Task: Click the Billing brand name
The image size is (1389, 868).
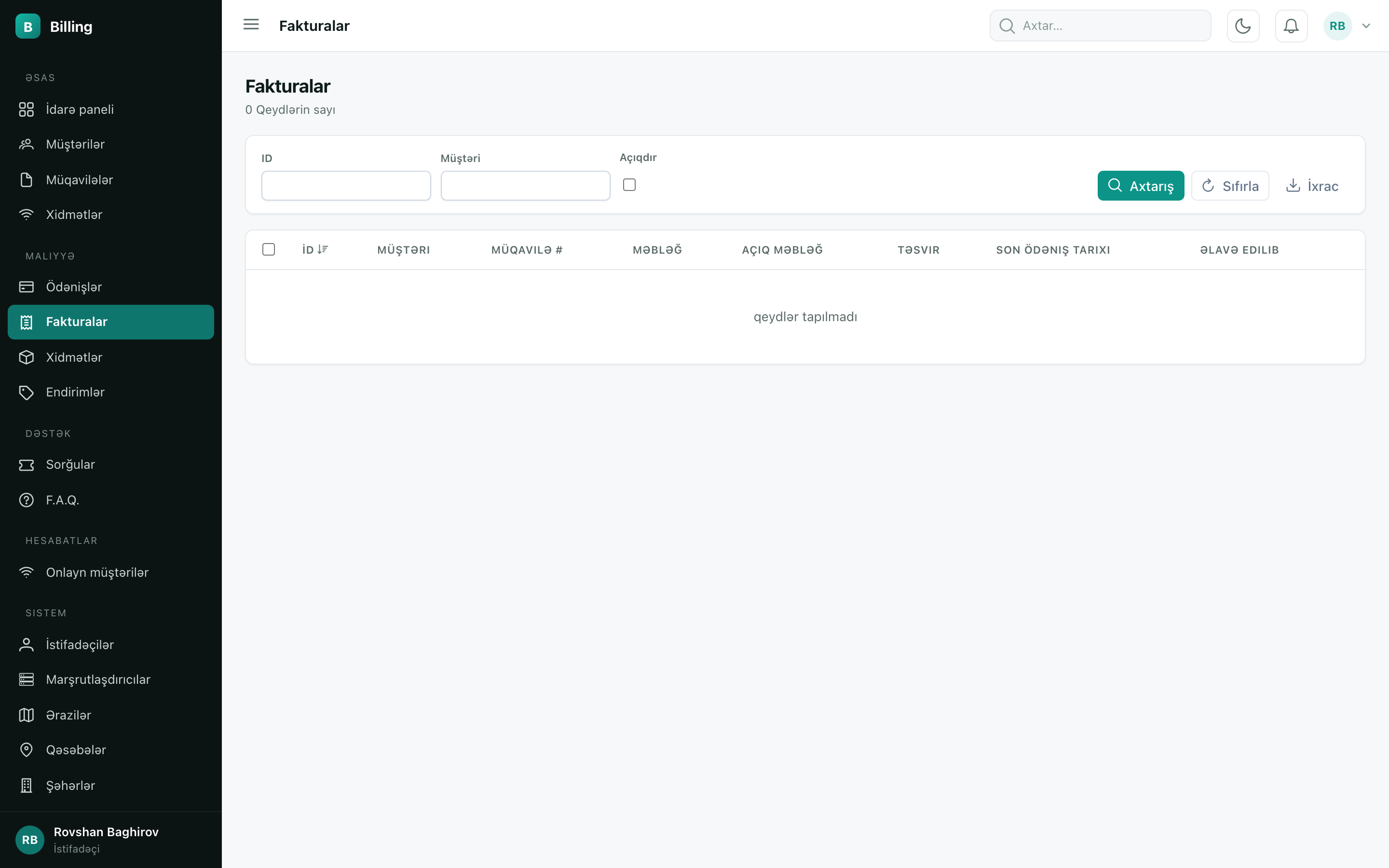Action: pyautogui.click(x=71, y=27)
